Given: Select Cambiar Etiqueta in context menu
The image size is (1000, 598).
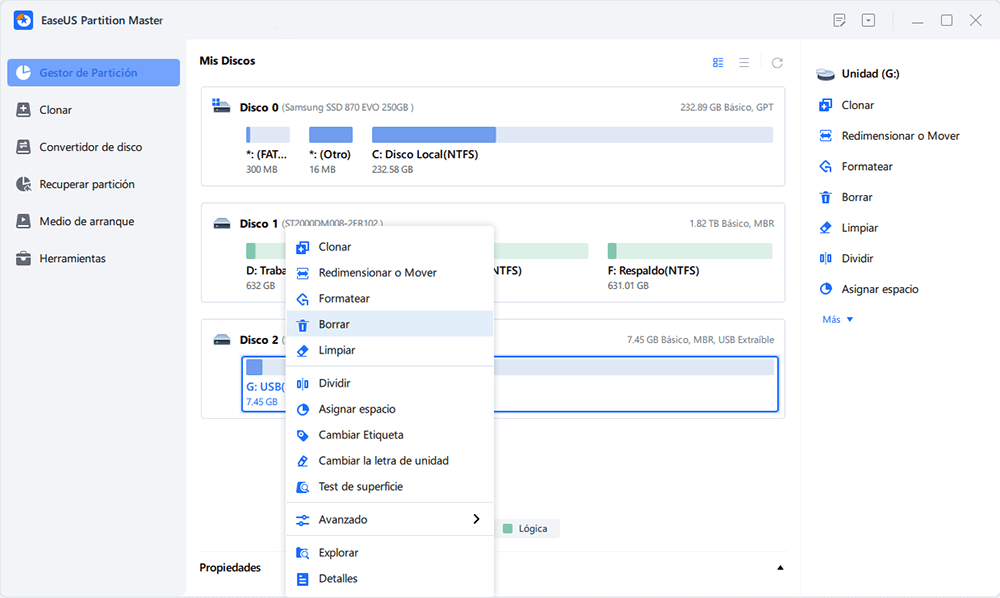Looking at the screenshot, I should [x=390, y=435].
